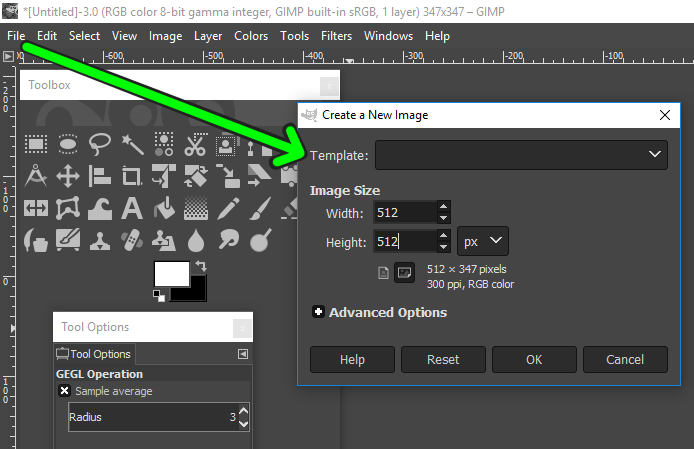Open the Edit menu
This screenshot has height=449, width=694.
tap(47, 36)
